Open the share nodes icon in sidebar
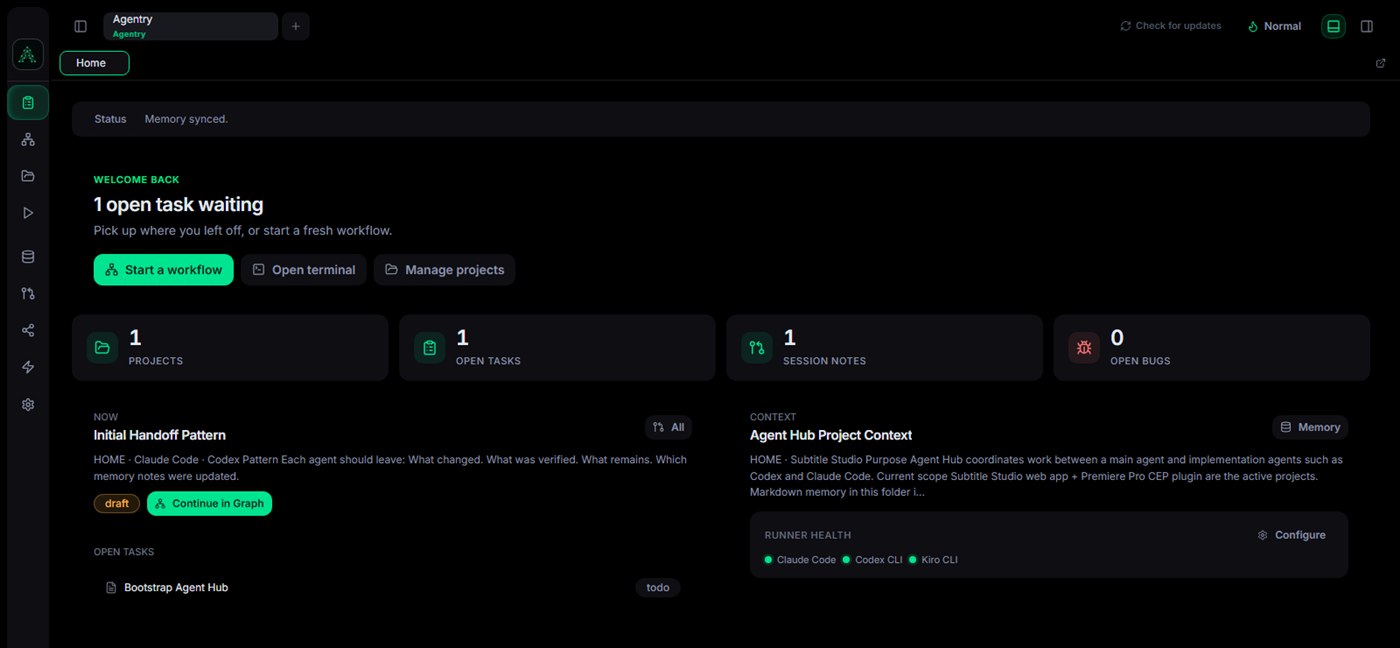 (28, 330)
